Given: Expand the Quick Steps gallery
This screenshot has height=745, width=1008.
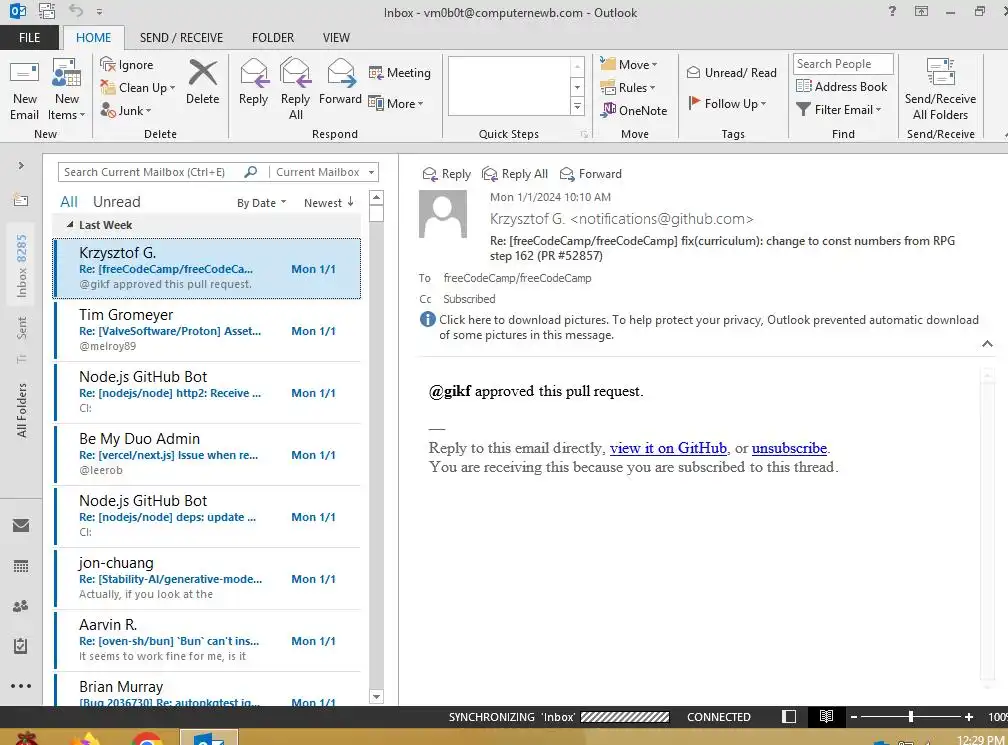Looking at the screenshot, I should click(x=577, y=107).
